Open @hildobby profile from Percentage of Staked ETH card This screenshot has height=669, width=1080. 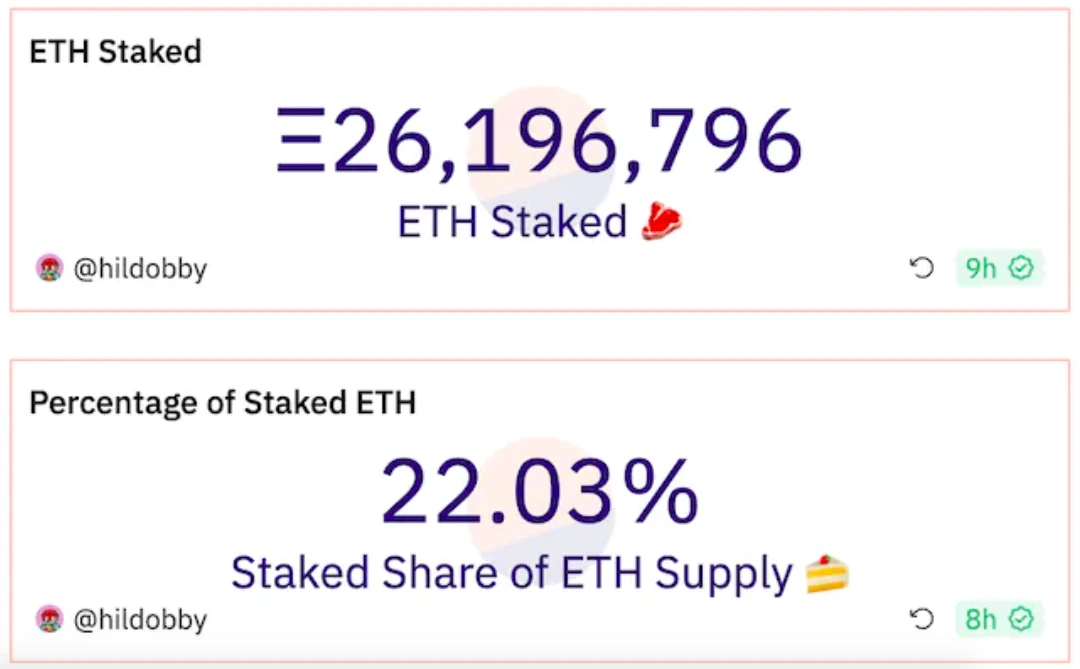[x=139, y=620]
